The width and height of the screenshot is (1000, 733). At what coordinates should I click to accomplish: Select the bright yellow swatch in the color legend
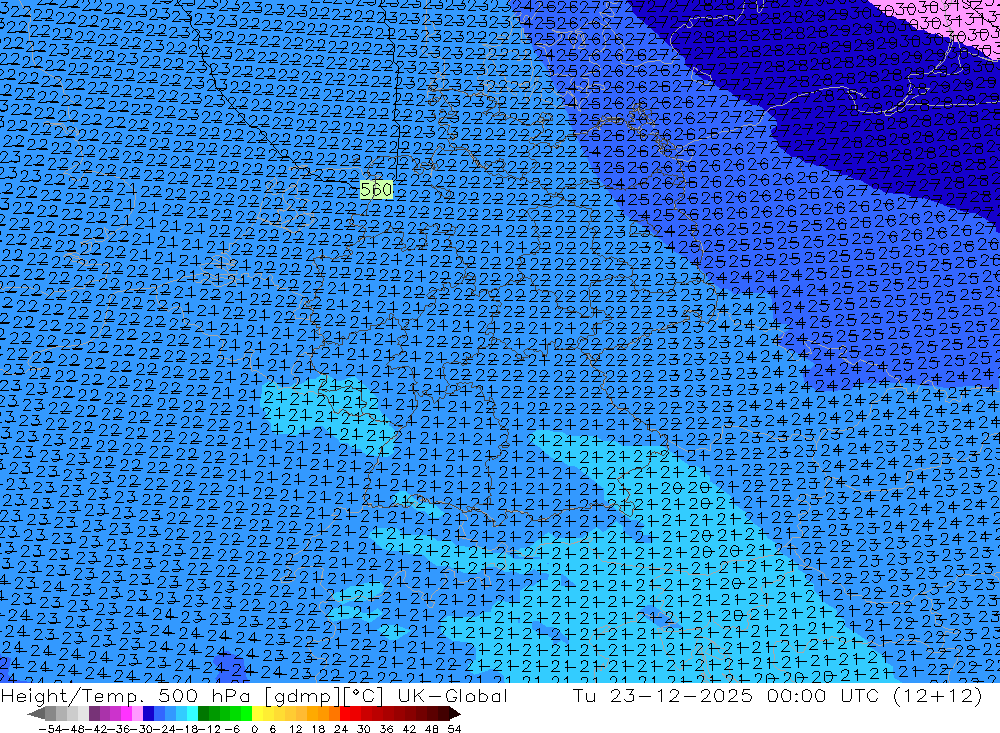pyautogui.click(x=258, y=714)
